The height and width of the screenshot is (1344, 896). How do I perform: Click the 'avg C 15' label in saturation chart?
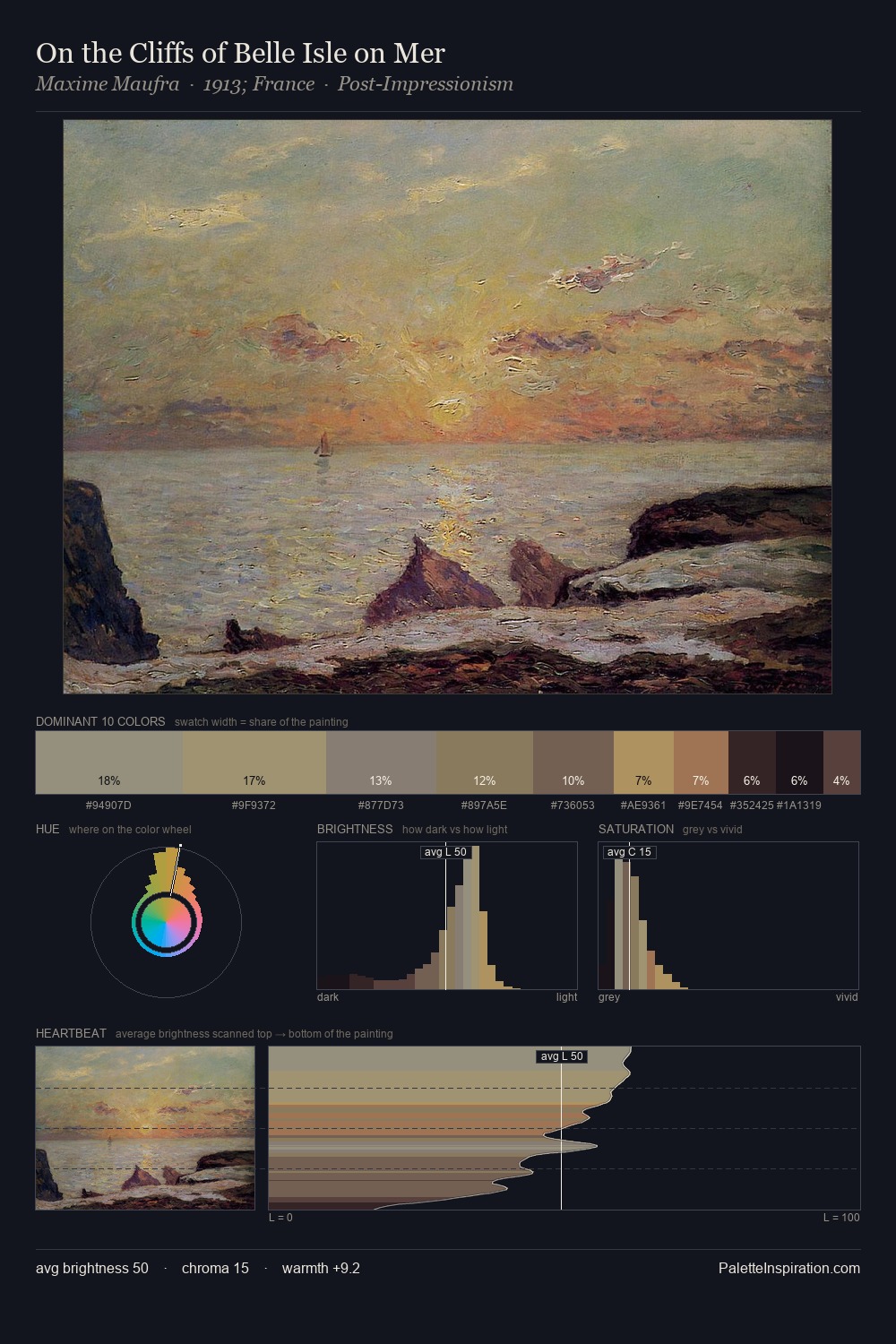coord(629,852)
